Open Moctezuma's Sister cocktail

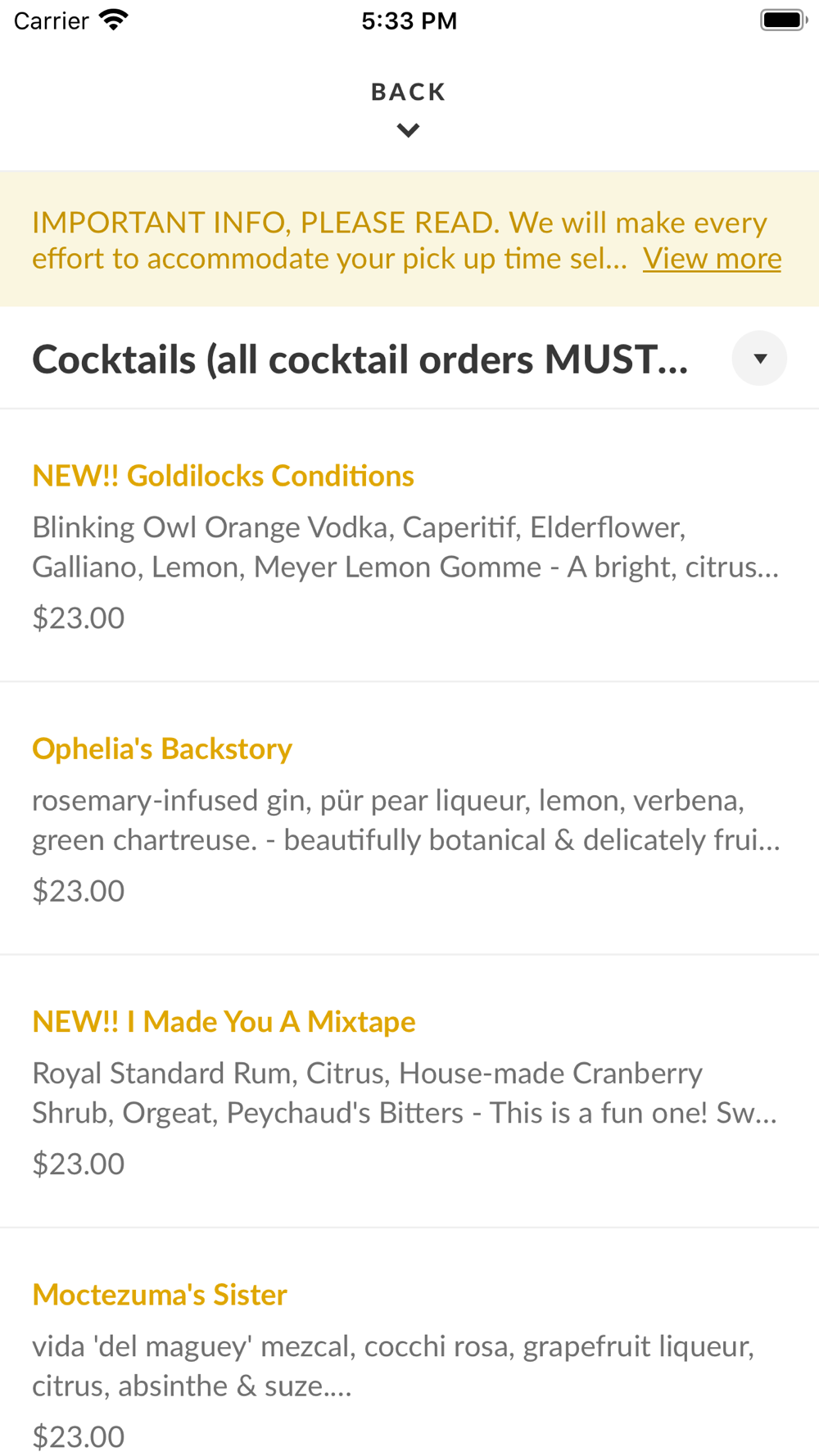pyautogui.click(x=160, y=1295)
